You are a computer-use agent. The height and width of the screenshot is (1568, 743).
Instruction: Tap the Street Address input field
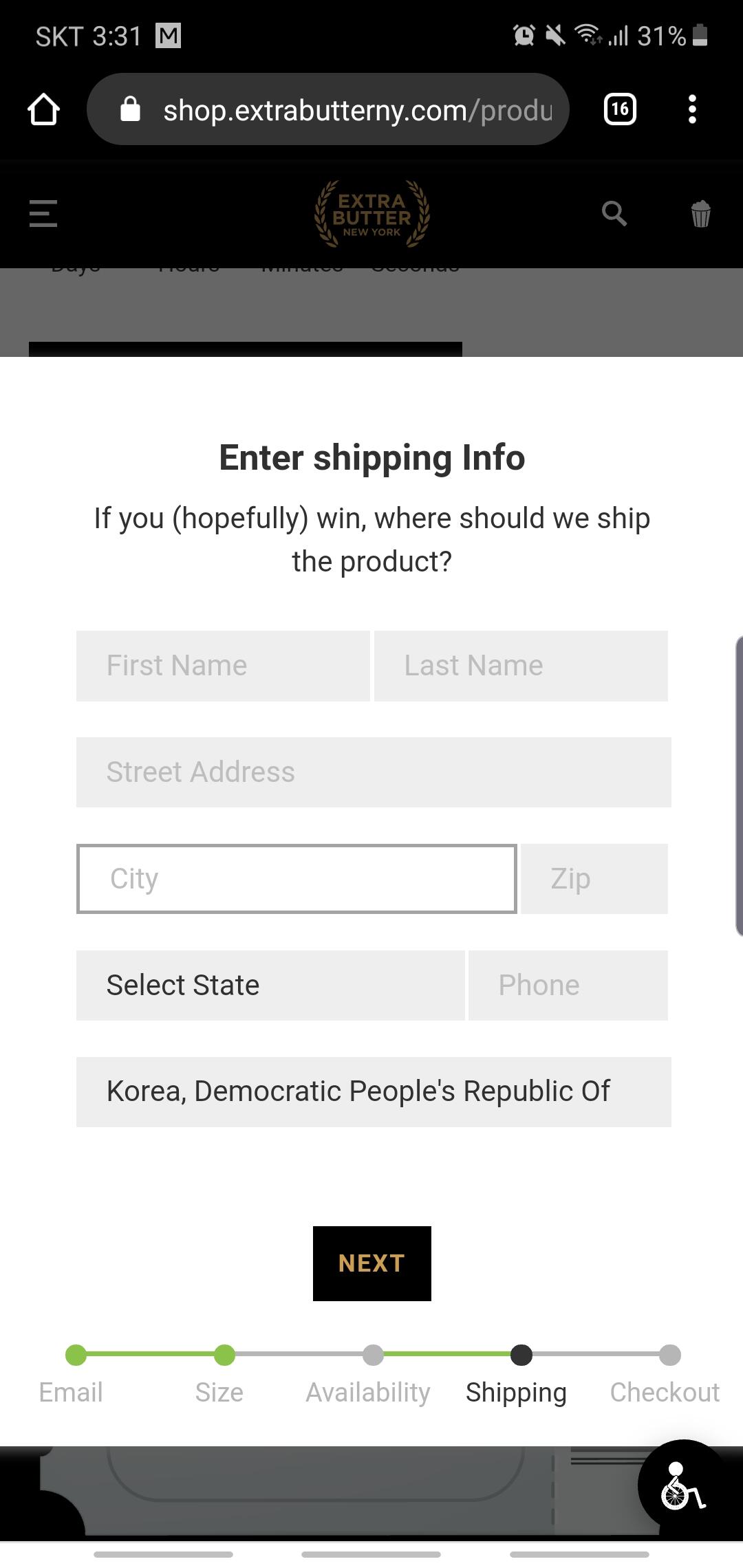(x=374, y=772)
